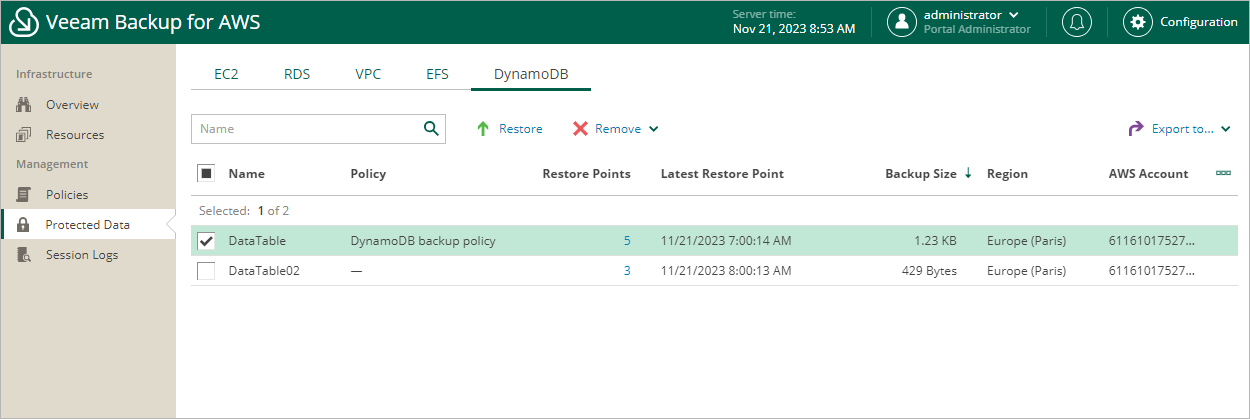1250x419 pixels.
Task: Click the Overview binoculars icon
Action: pos(25,105)
